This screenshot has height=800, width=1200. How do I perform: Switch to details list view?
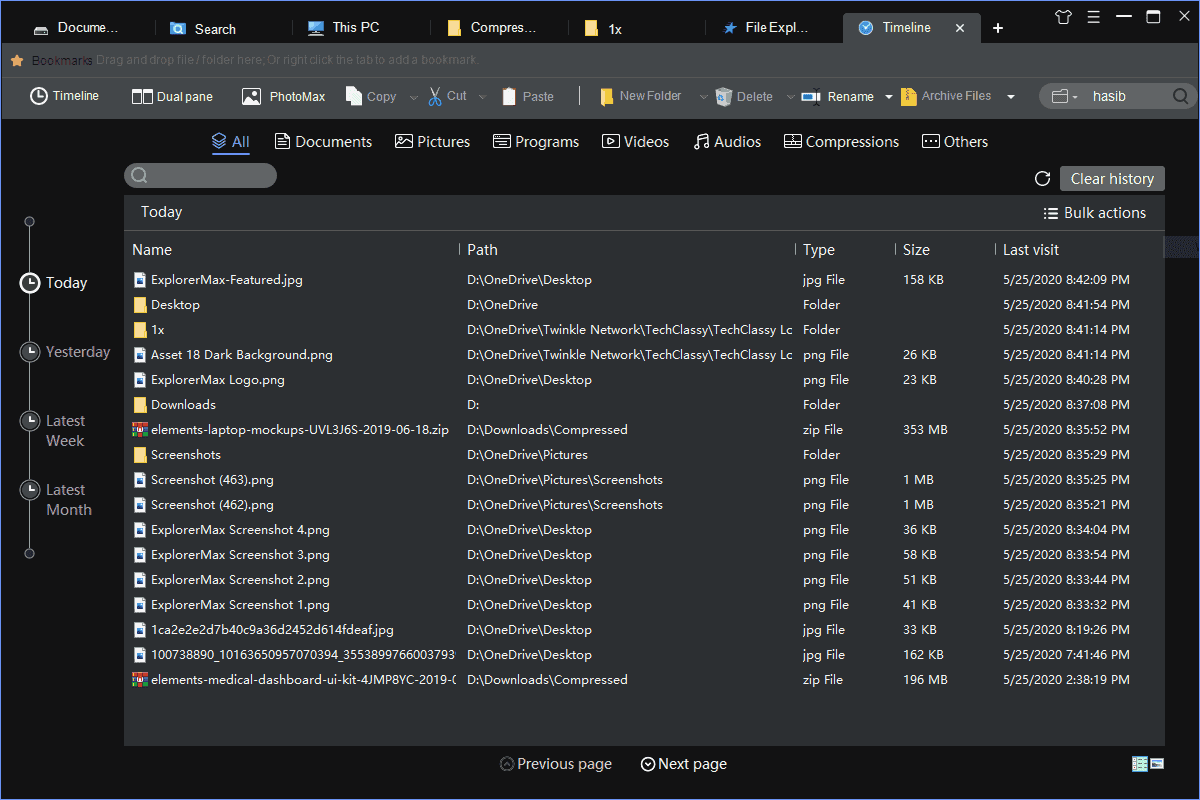pos(1140,764)
